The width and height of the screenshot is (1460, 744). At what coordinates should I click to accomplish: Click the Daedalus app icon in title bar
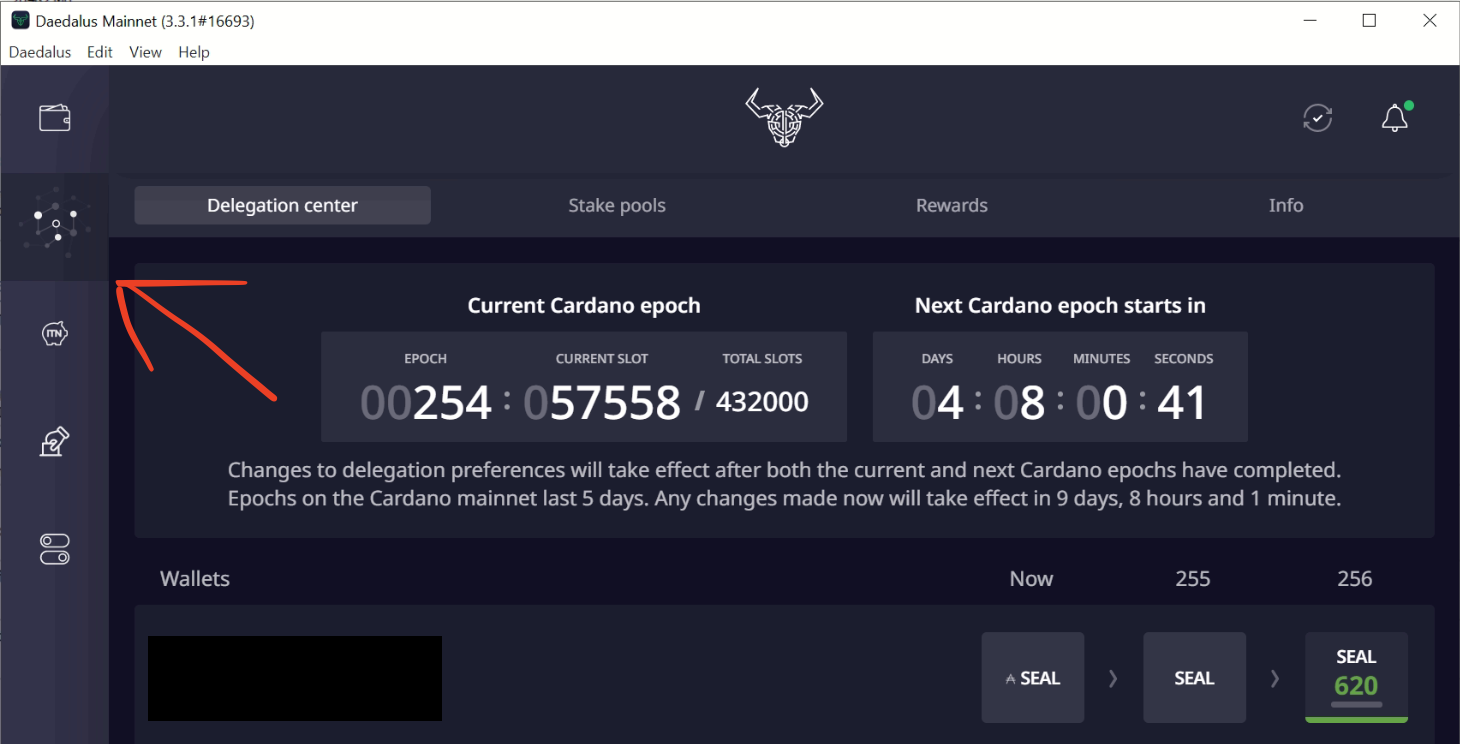click(x=20, y=21)
